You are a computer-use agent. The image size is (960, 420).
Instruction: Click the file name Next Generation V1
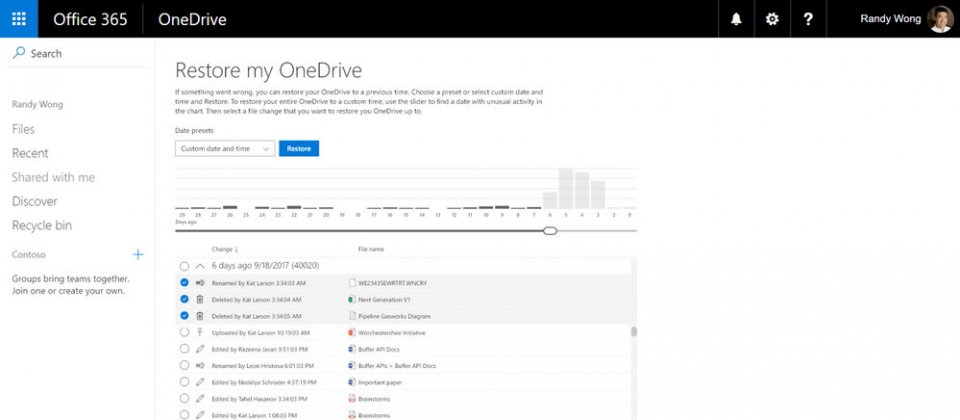click(x=384, y=300)
